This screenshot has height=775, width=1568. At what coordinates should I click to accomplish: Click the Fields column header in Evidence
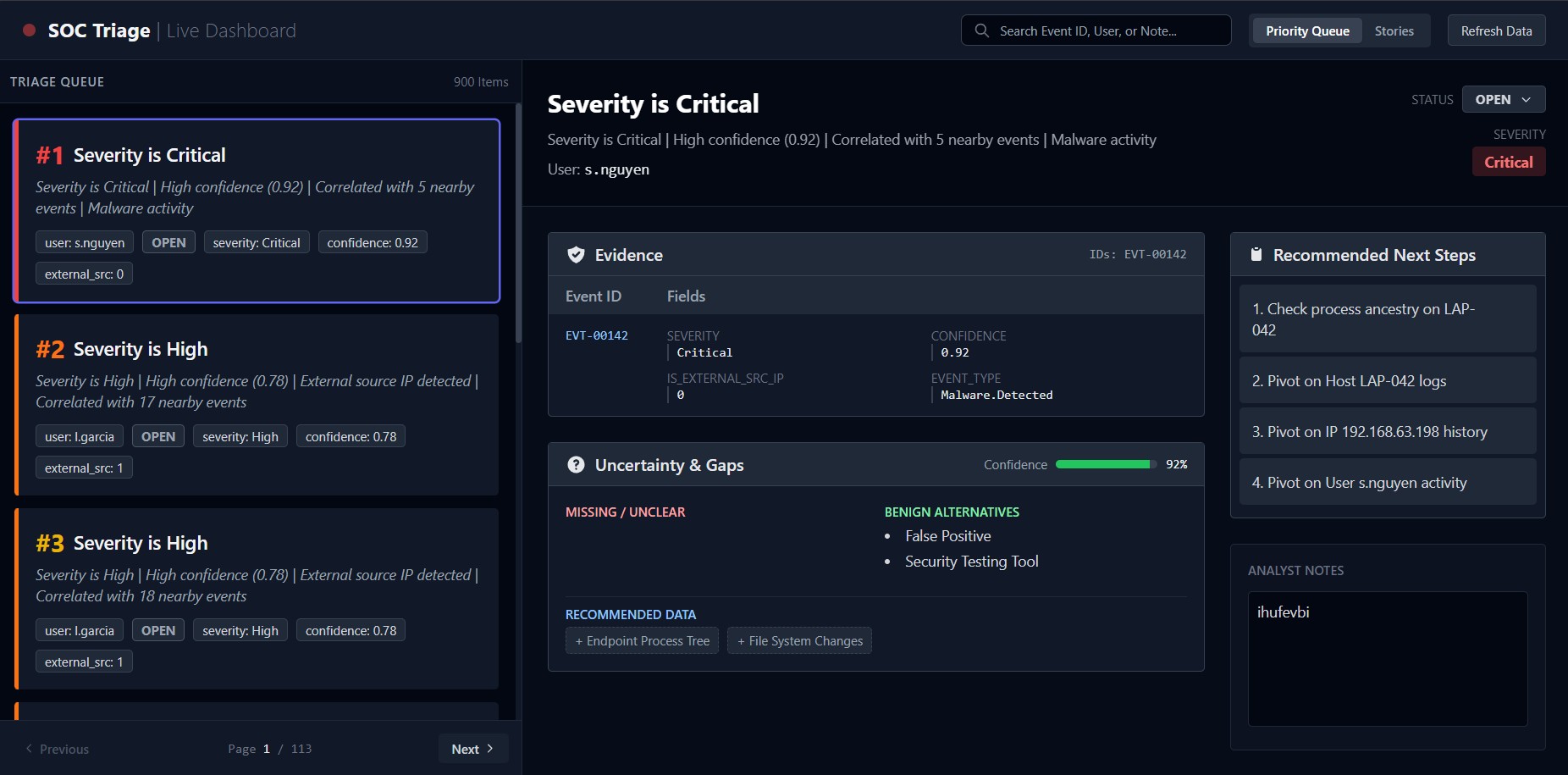click(x=686, y=296)
